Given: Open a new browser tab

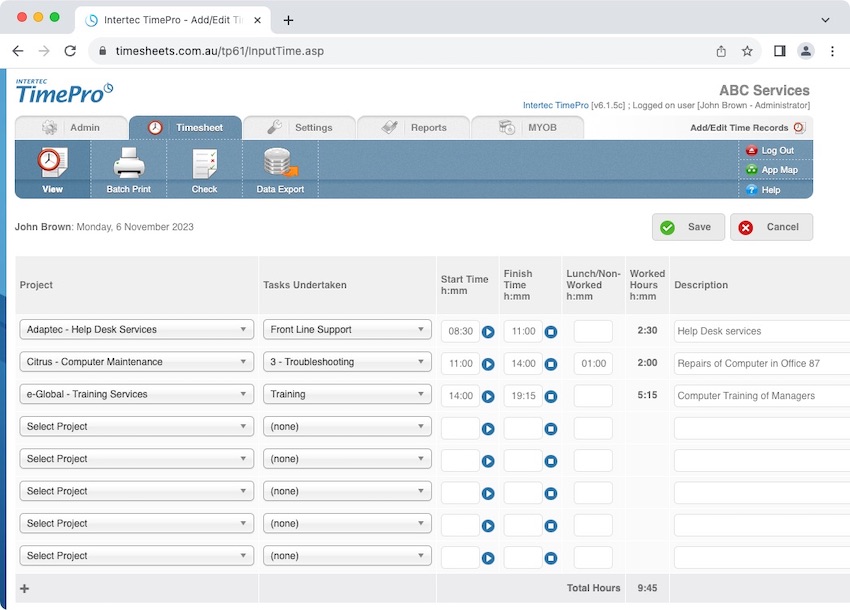Looking at the screenshot, I should 288,21.
